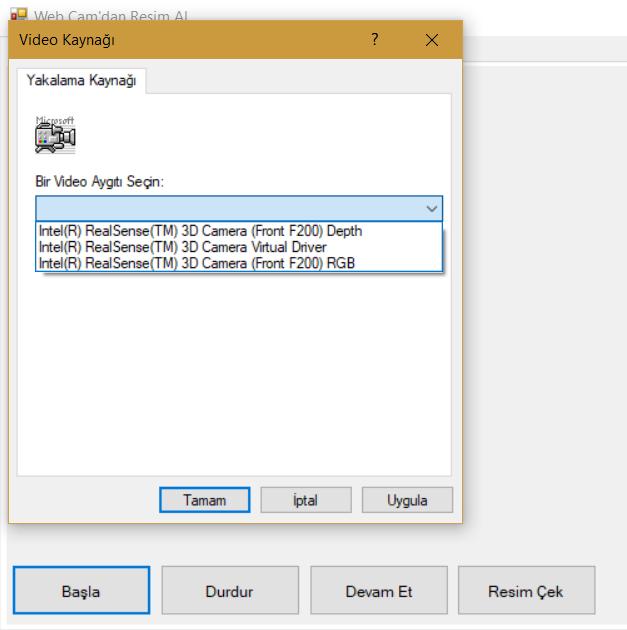627x630 pixels.
Task: Click the Uygula button
Action: pyautogui.click(x=407, y=500)
